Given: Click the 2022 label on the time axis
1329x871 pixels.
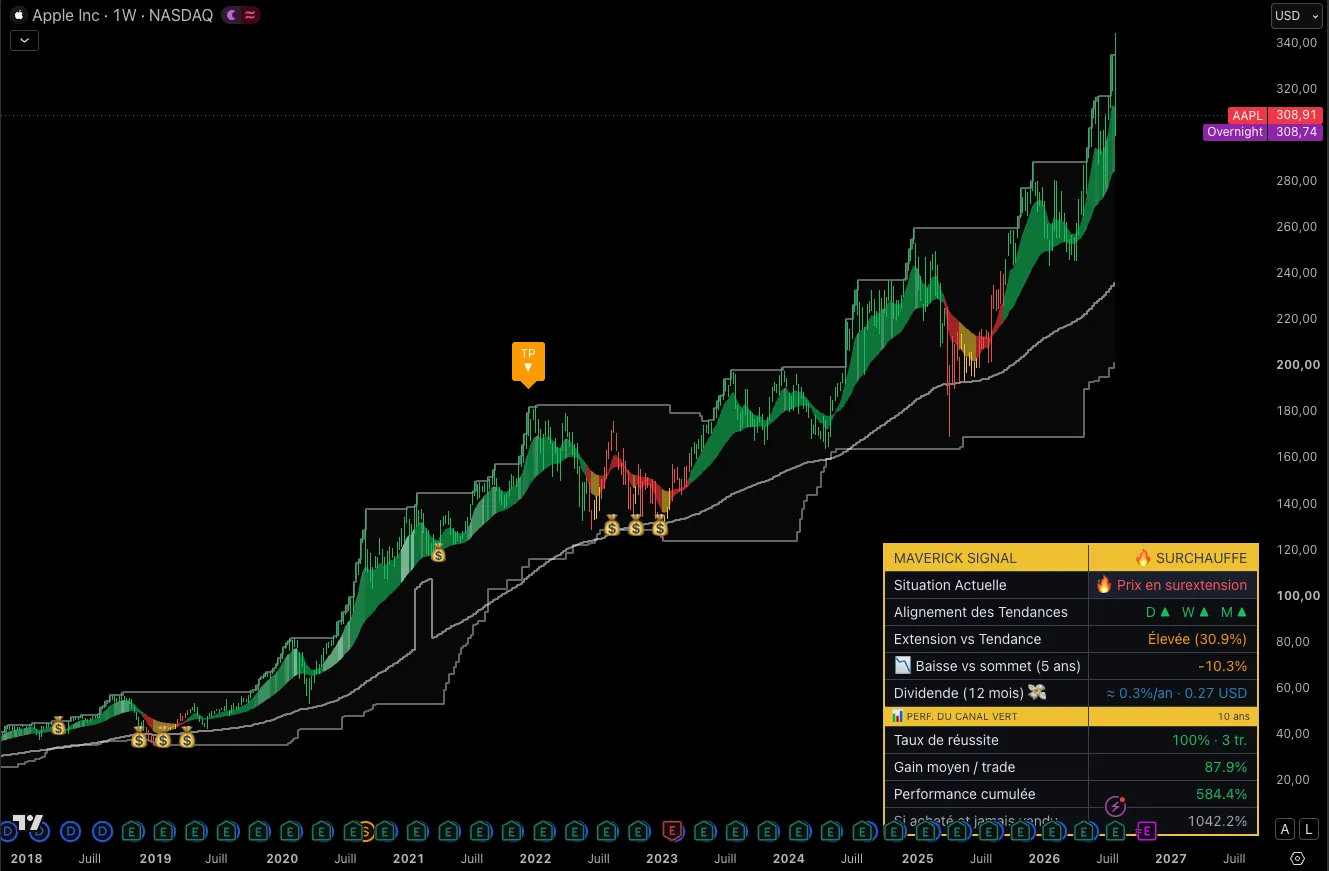Looking at the screenshot, I should (535, 858).
